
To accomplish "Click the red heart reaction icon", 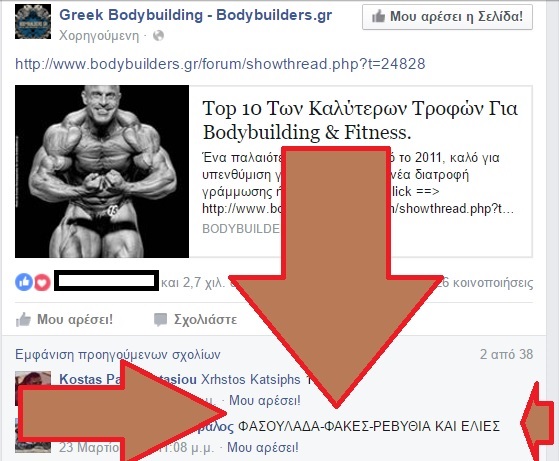I will coord(42,283).
